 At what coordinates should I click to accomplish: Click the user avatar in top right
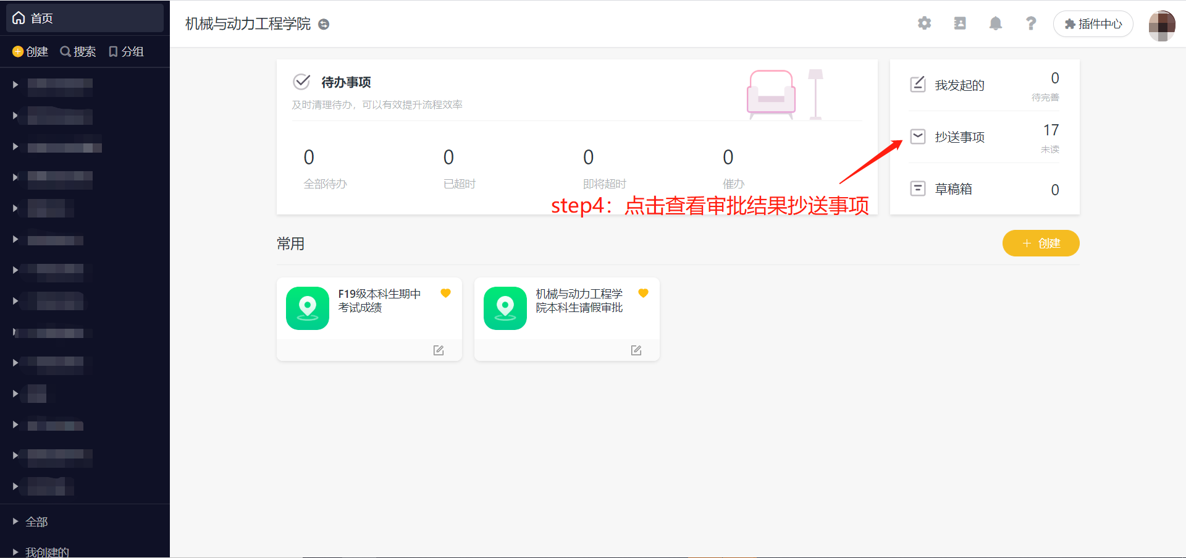click(1161, 24)
